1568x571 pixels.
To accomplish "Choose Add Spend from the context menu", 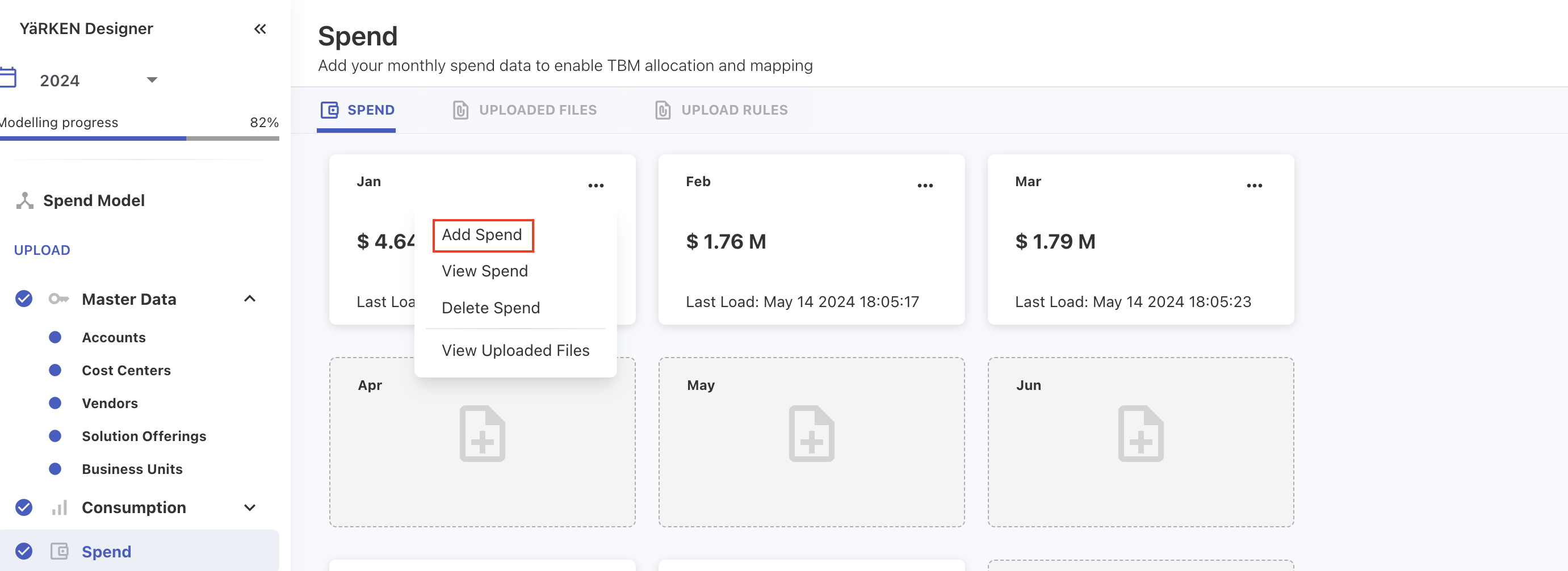I will tap(482, 235).
